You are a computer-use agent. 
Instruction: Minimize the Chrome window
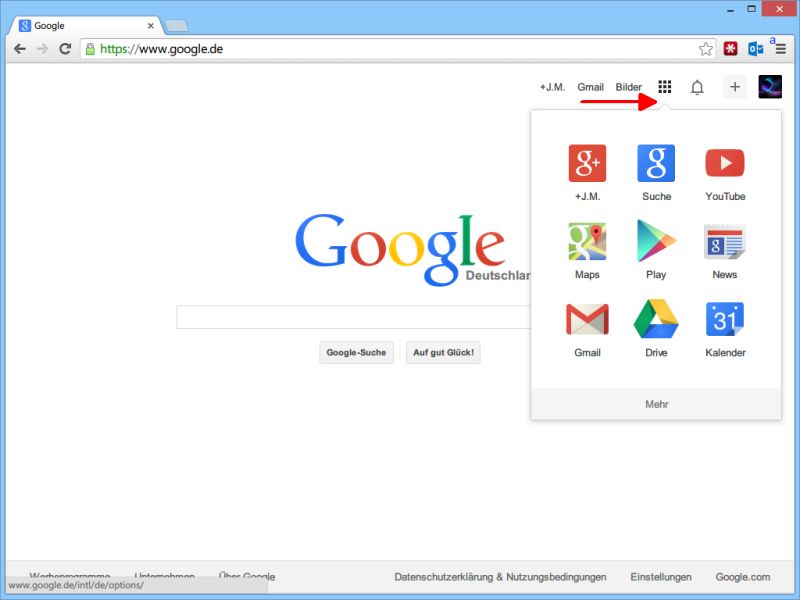click(x=731, y=9)
